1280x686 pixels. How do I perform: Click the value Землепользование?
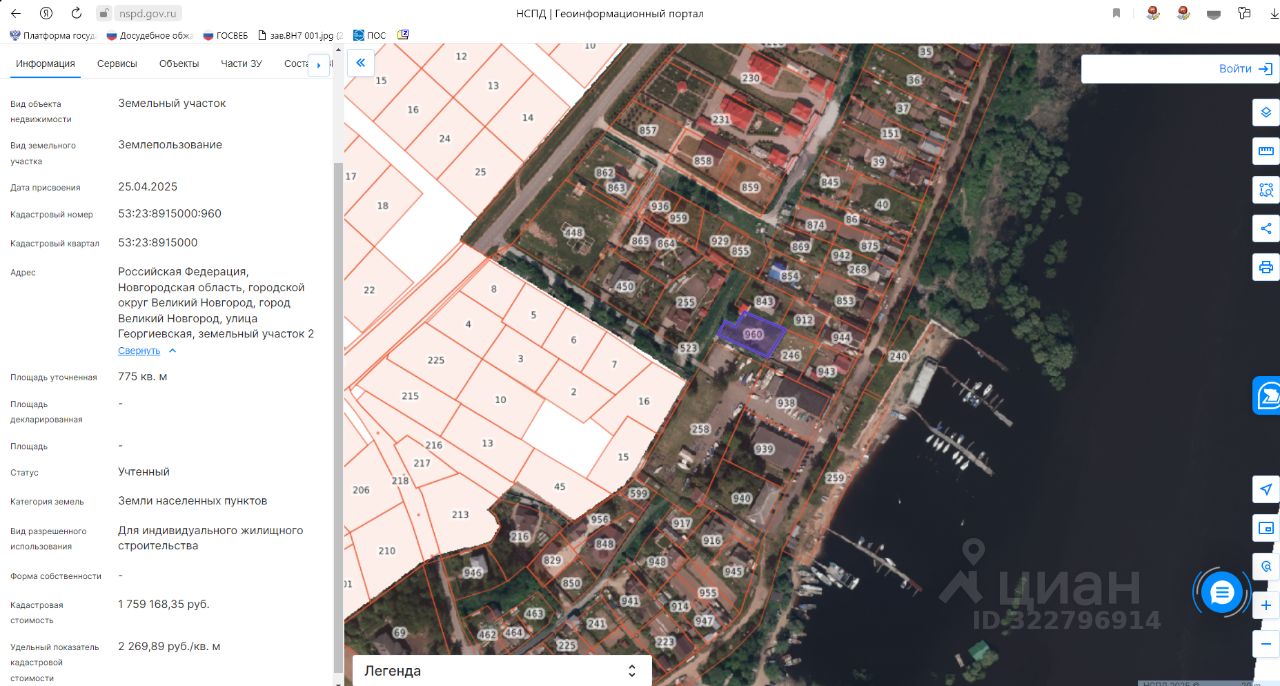click(x=170, y=145)
